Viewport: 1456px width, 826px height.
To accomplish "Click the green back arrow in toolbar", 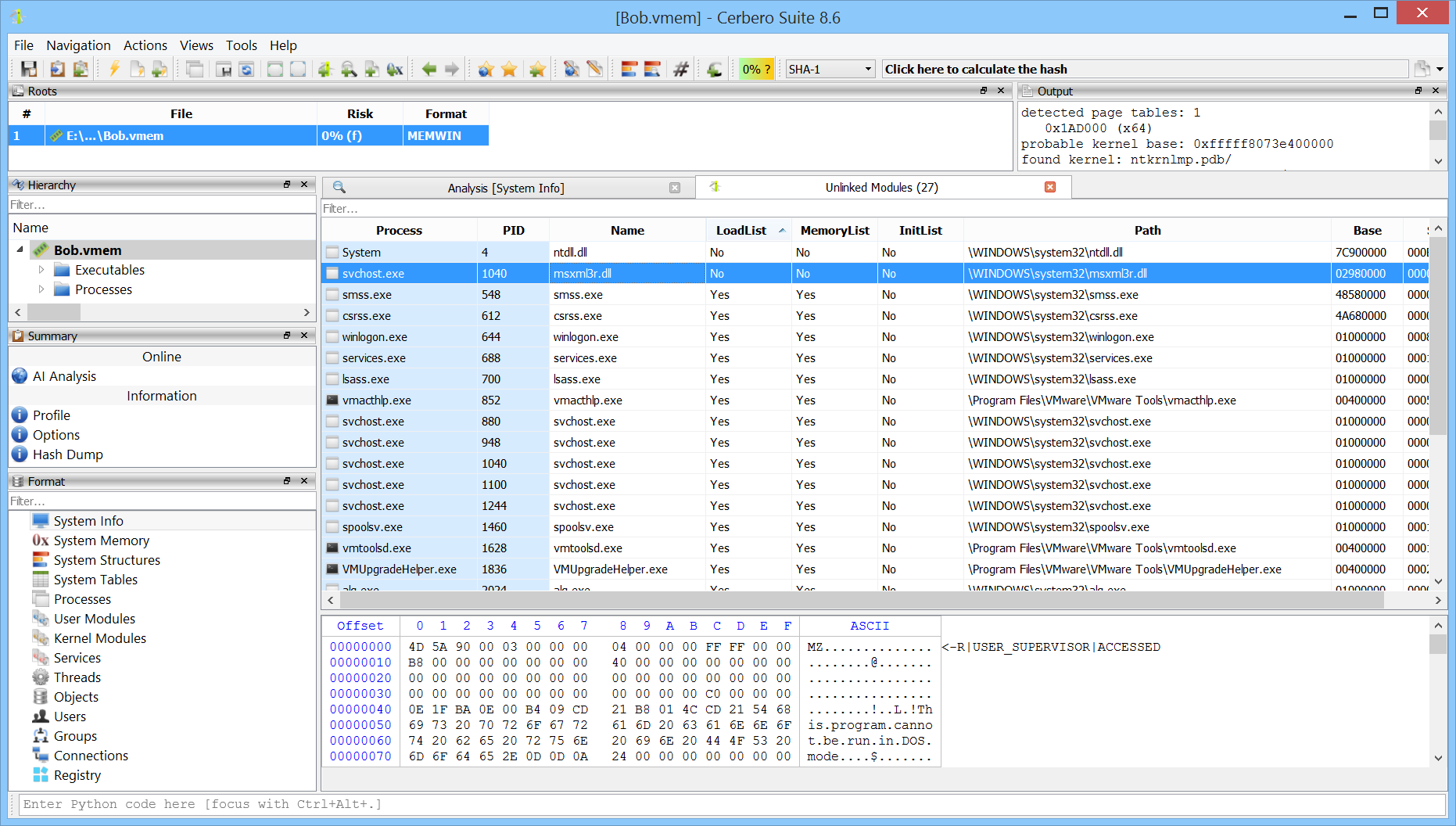I will 429,70.
